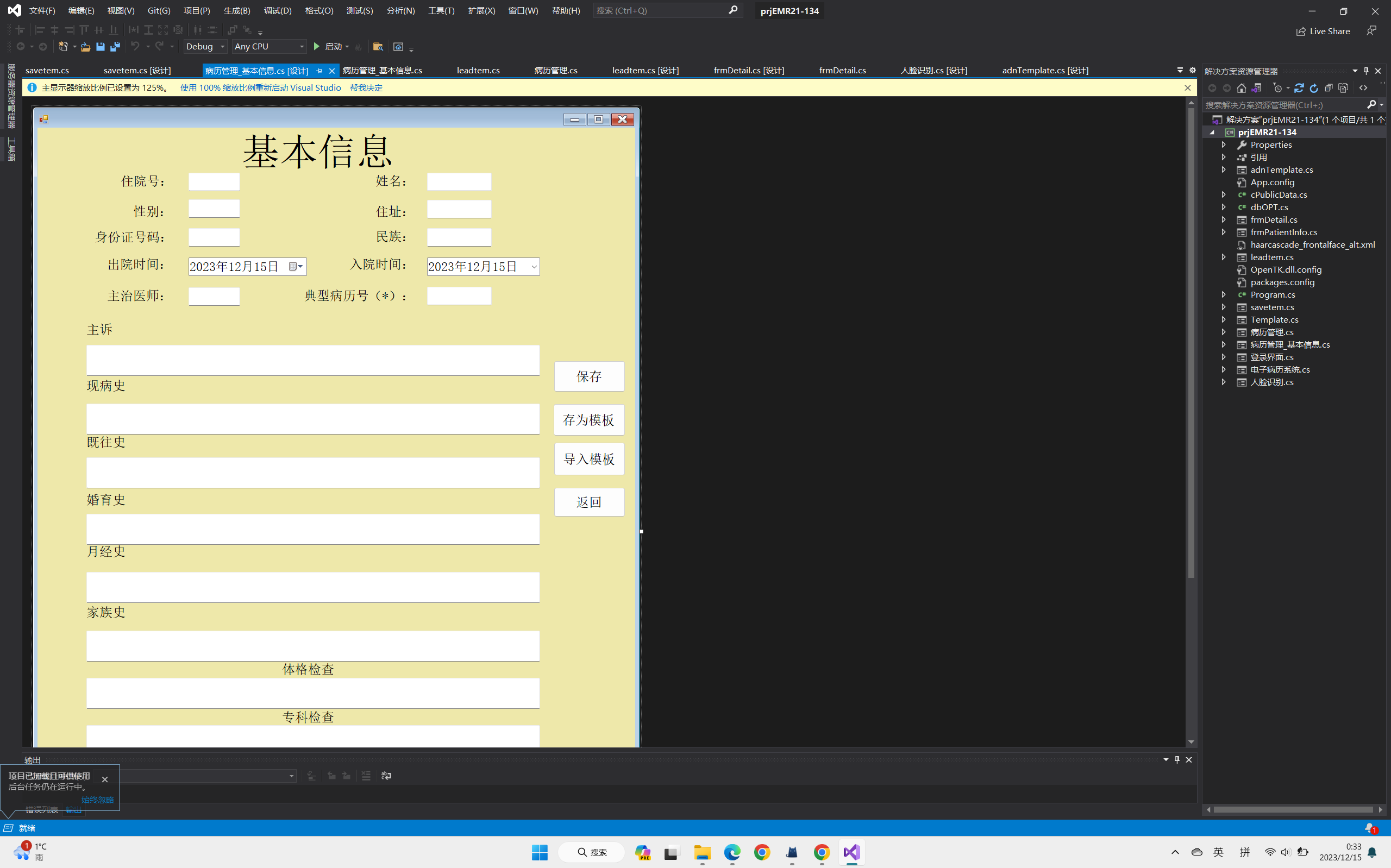1391x868 pixels.
Task: Click the Open File folder icon
Action: tap(85, 47)
